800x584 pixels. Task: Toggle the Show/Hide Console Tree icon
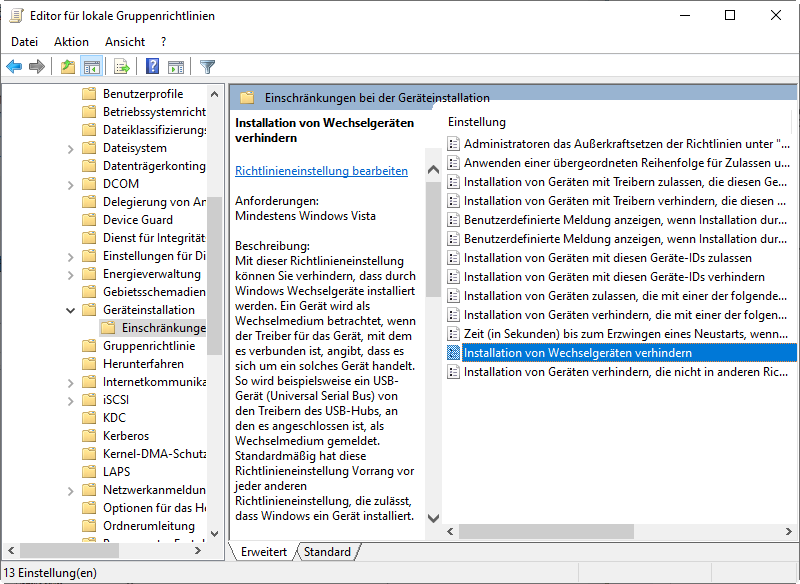click(91, 67)
